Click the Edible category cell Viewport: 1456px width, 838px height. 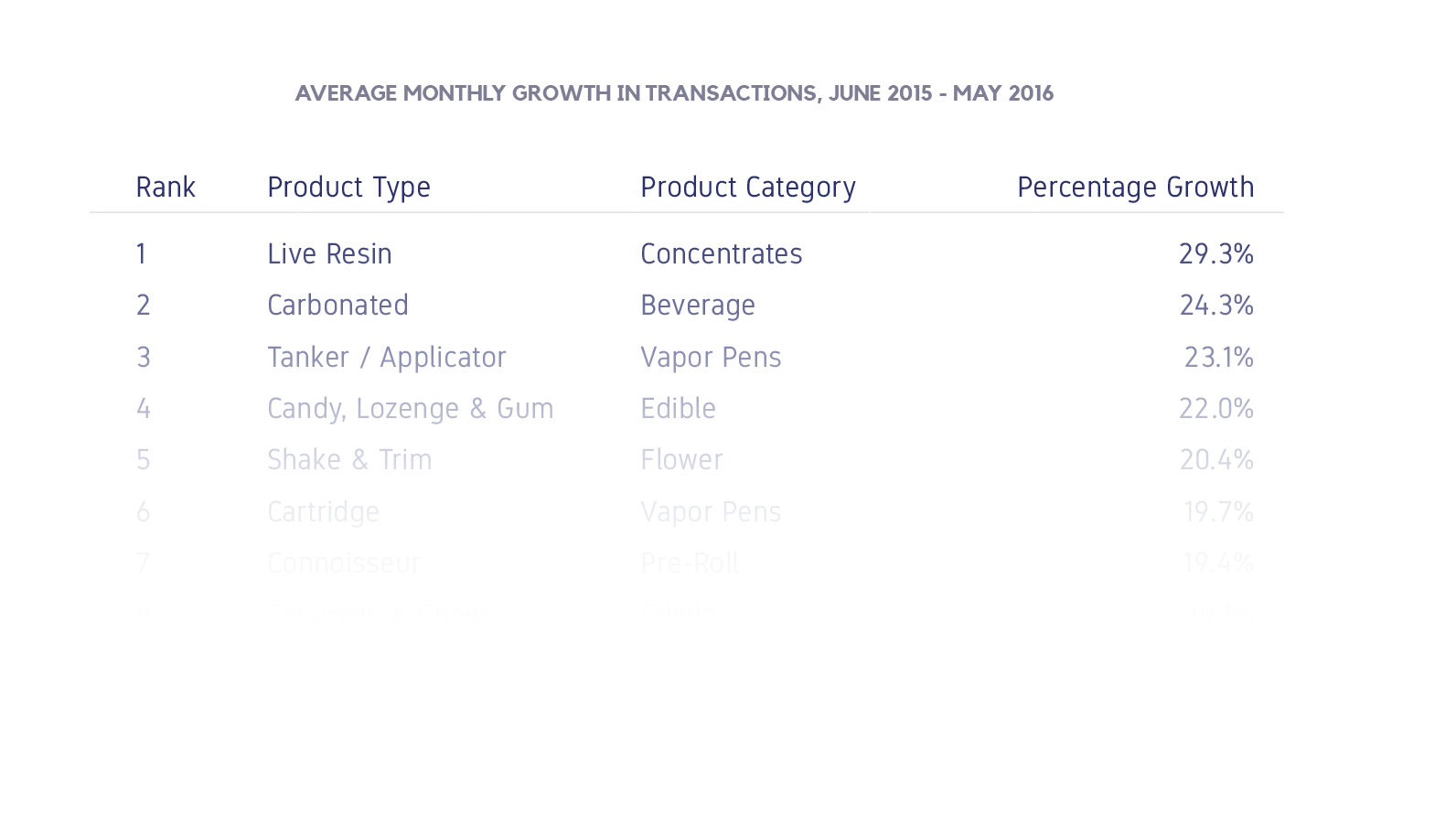(678, 408)
